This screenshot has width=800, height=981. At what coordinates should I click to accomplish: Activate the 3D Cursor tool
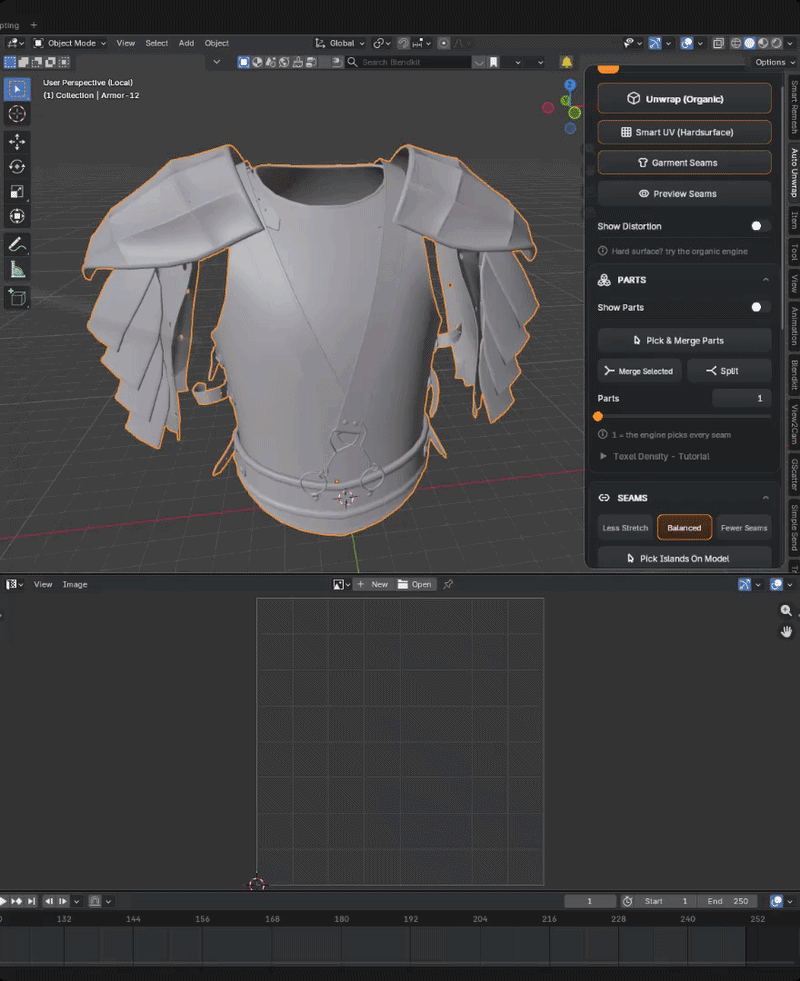coord(17,114)
